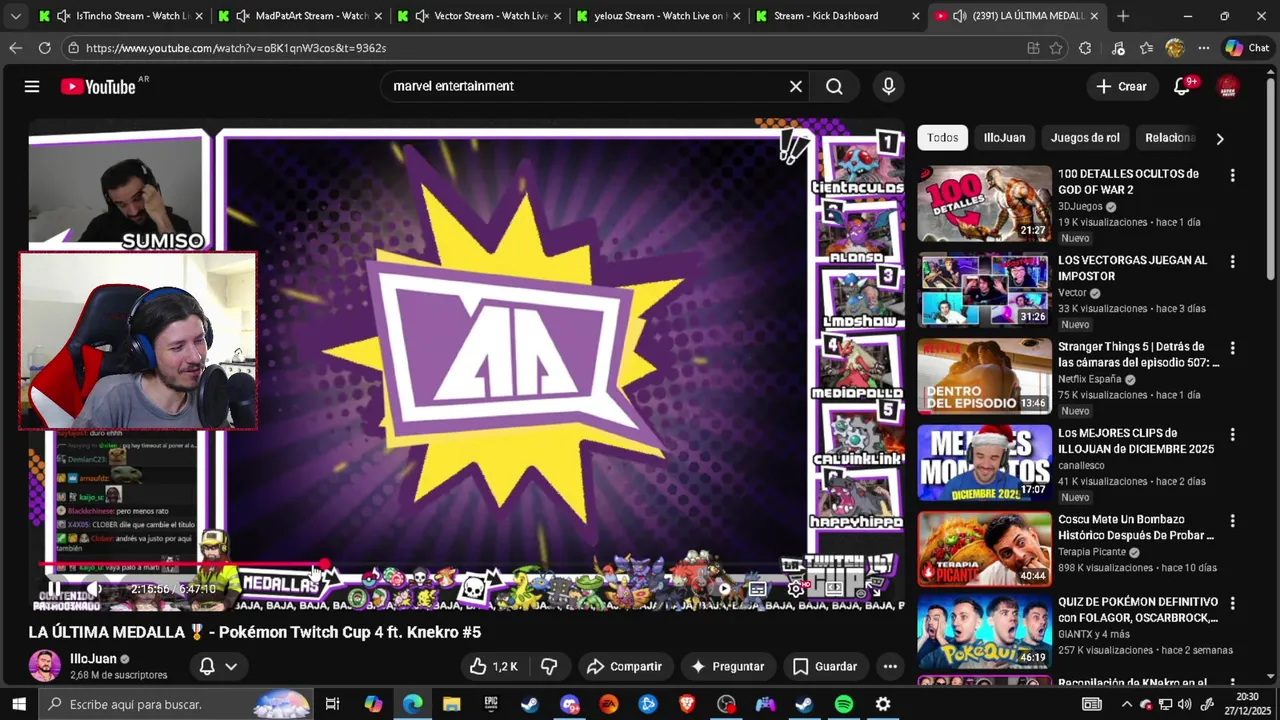
Task: Open player settings gear
Action: click(795, 589)
